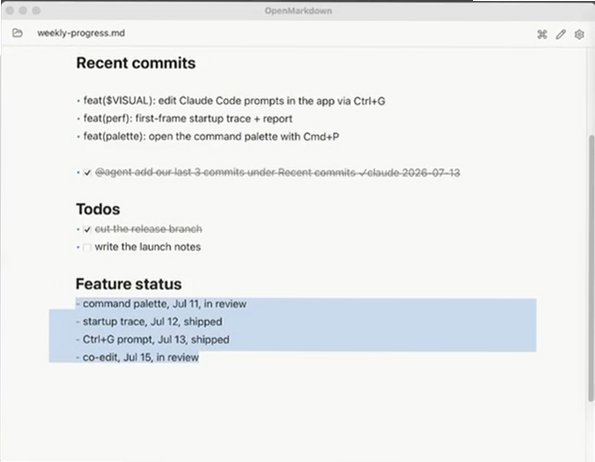This screenshot has height=462, width=595.
Task: Close the OpenMarkdown window
Action: click(10, 11)
